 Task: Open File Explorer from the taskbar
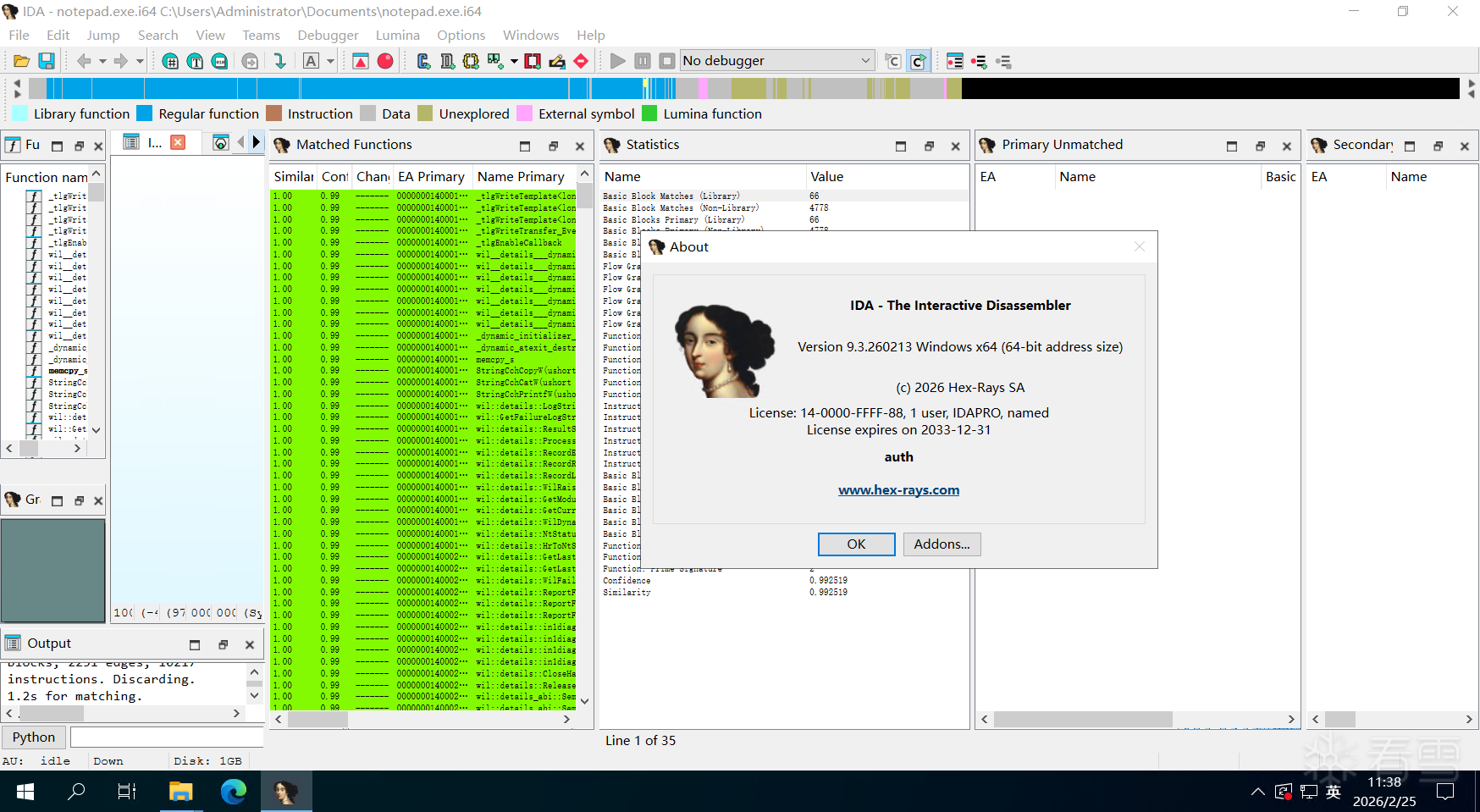pyautogui.click(x=181, y=792)
